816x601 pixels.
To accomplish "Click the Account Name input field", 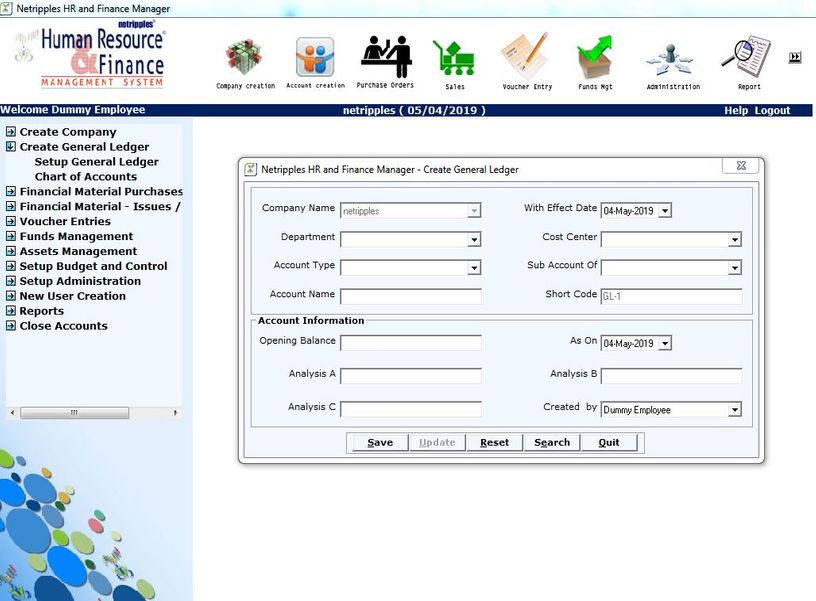I will click(411, 296).
